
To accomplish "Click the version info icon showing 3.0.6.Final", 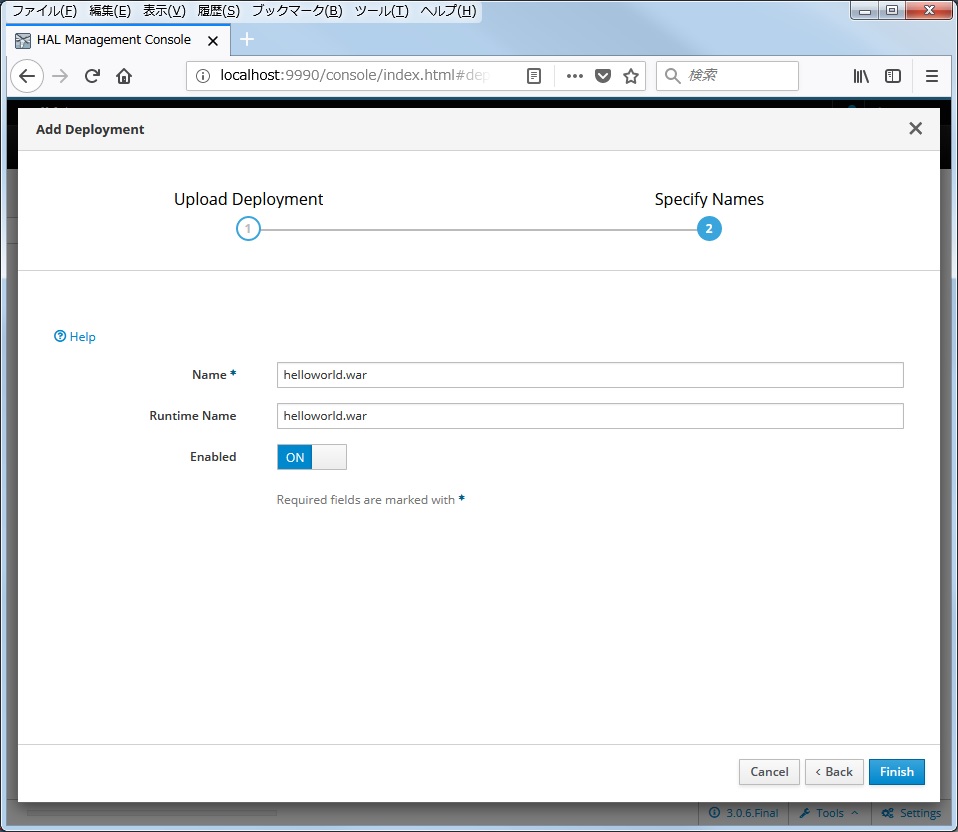I will tap(743, 813).
